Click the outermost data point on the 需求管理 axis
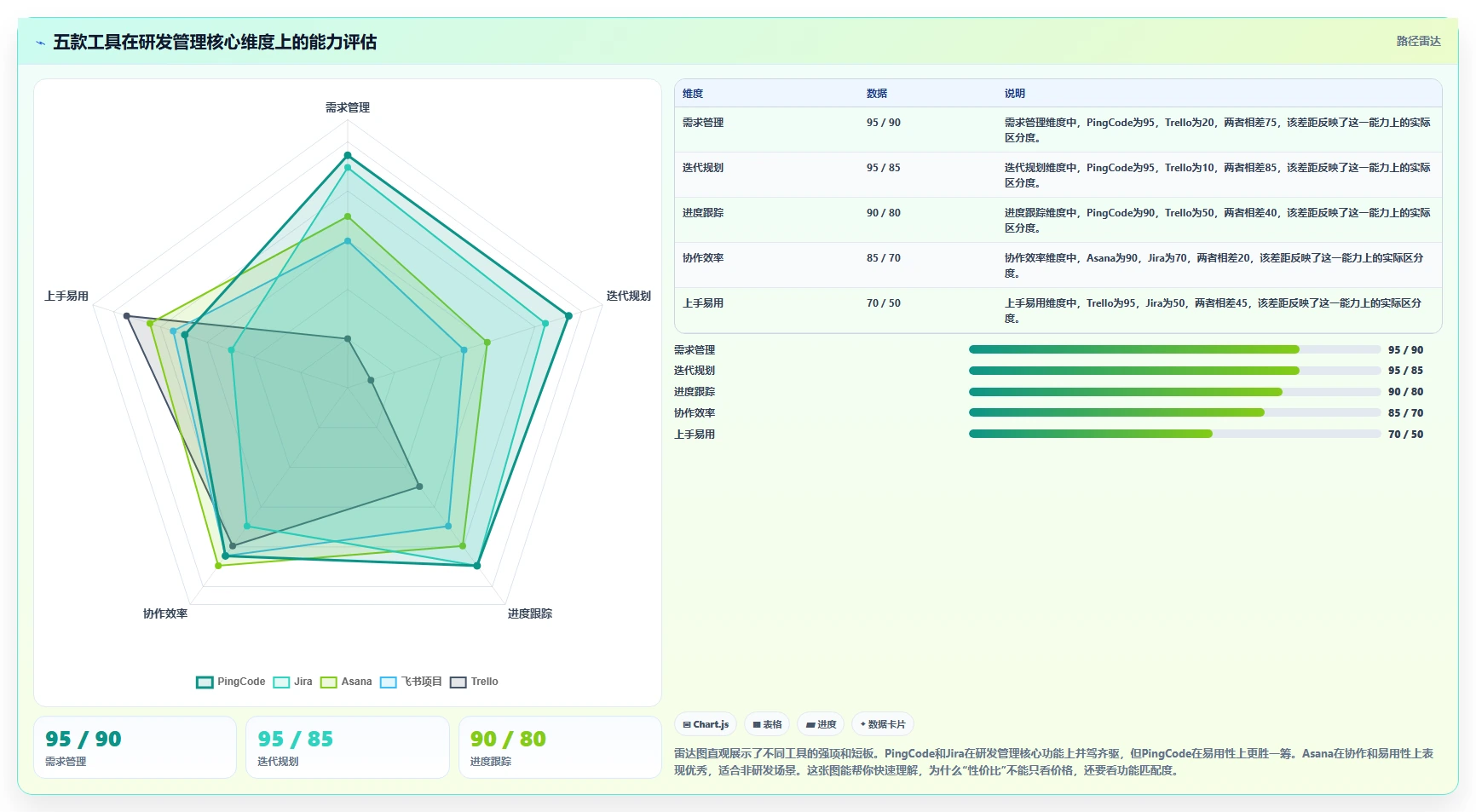The height and width of the screenshot is (812, 1476). [x=348, y=155]
